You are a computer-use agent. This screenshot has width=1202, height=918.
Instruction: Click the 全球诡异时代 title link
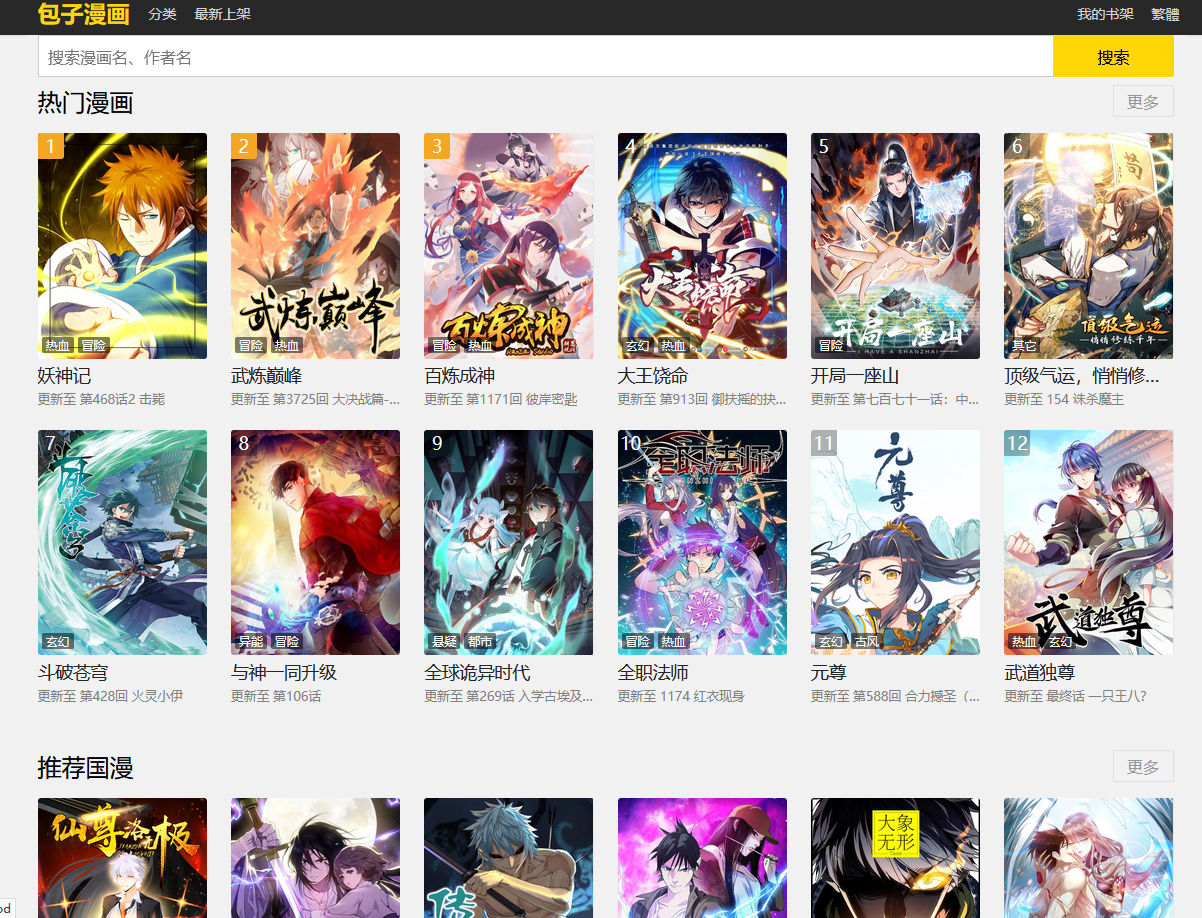[x=477, y=673]
